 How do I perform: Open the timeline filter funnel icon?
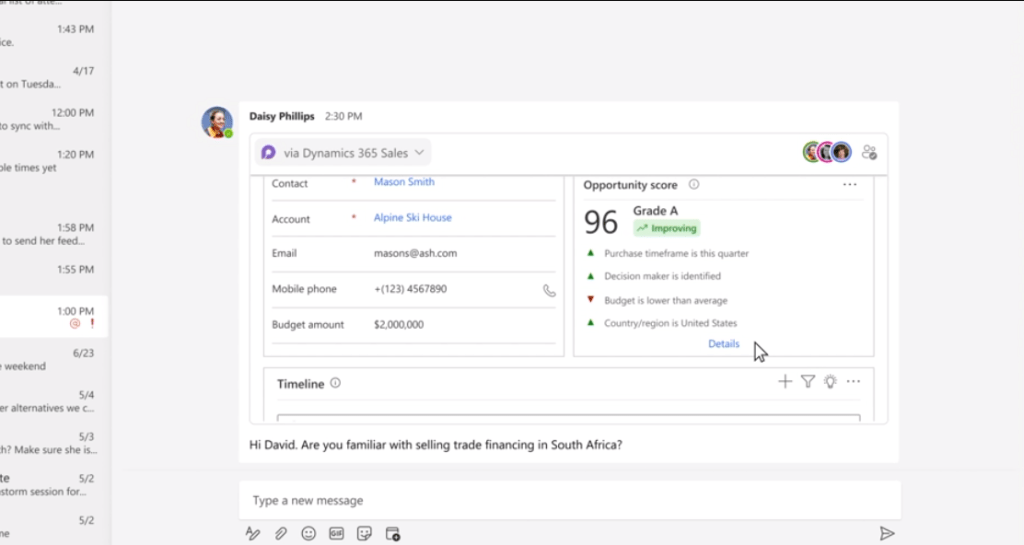pos(808,381)
